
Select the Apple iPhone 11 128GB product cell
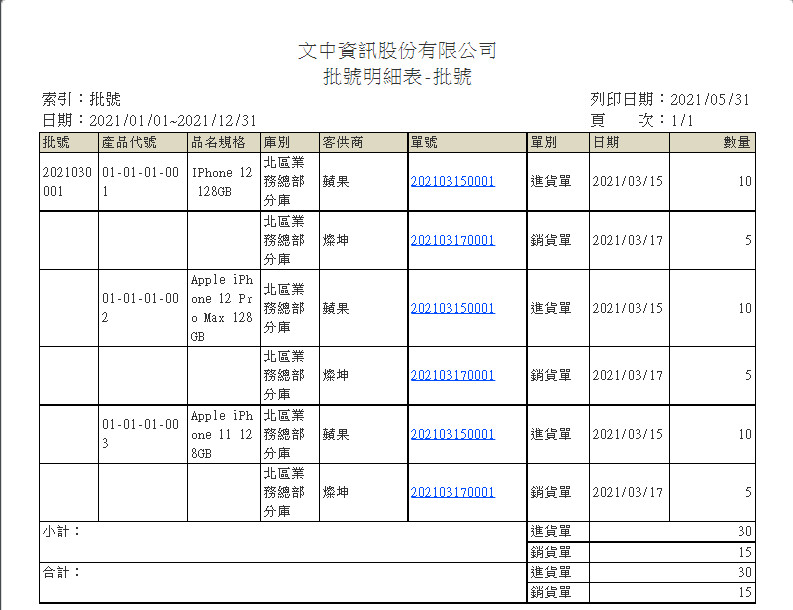(222, 434)
